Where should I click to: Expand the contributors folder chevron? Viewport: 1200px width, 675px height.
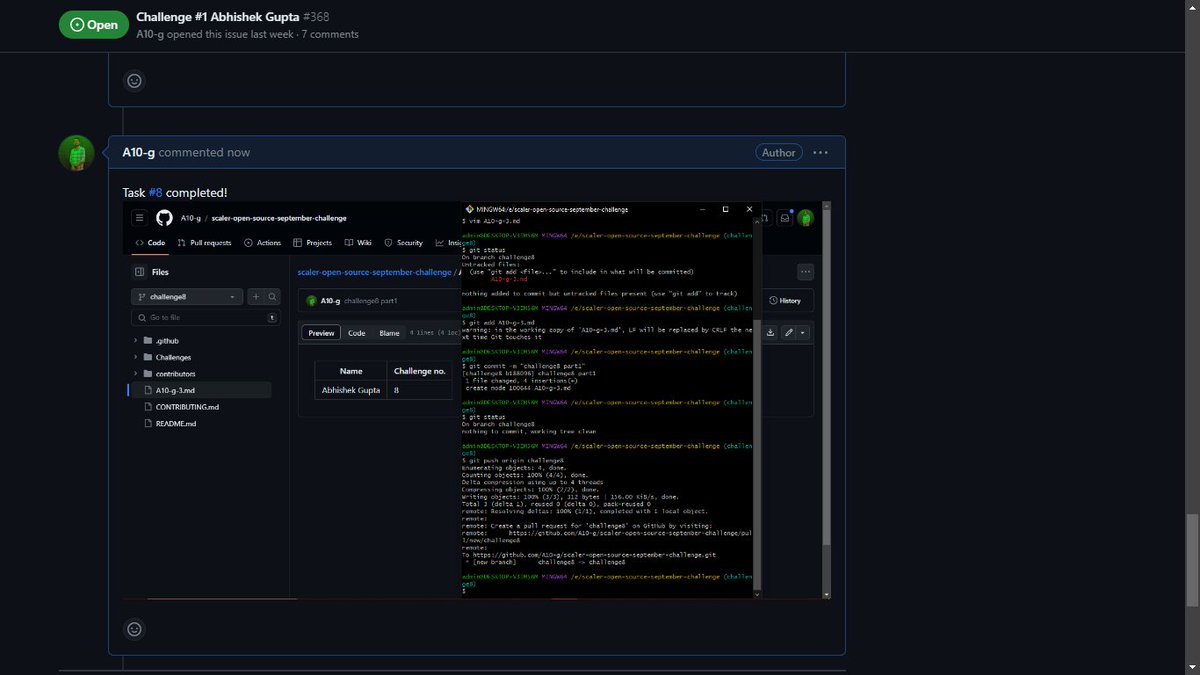point(135,373)
